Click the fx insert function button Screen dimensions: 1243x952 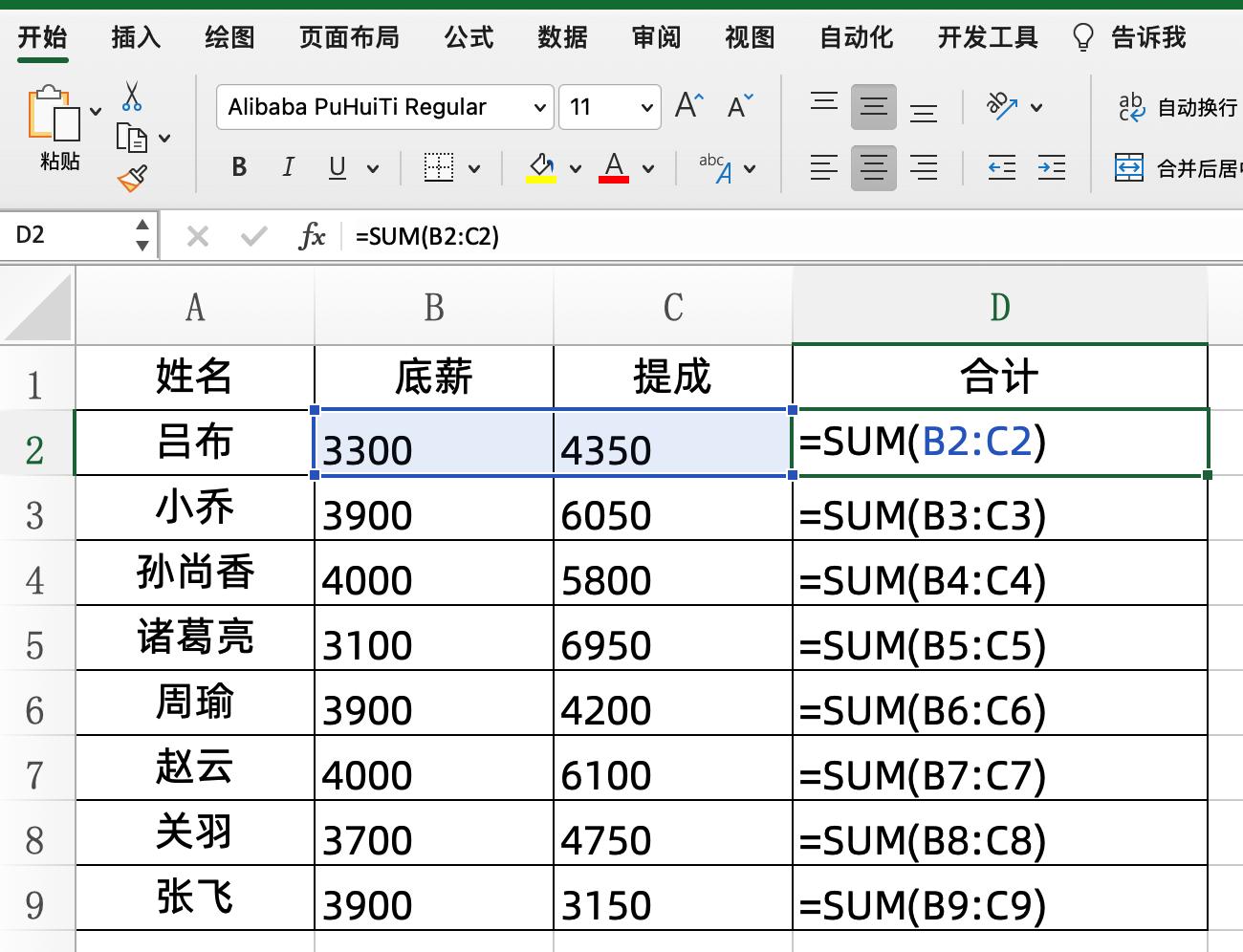point(314,235)
